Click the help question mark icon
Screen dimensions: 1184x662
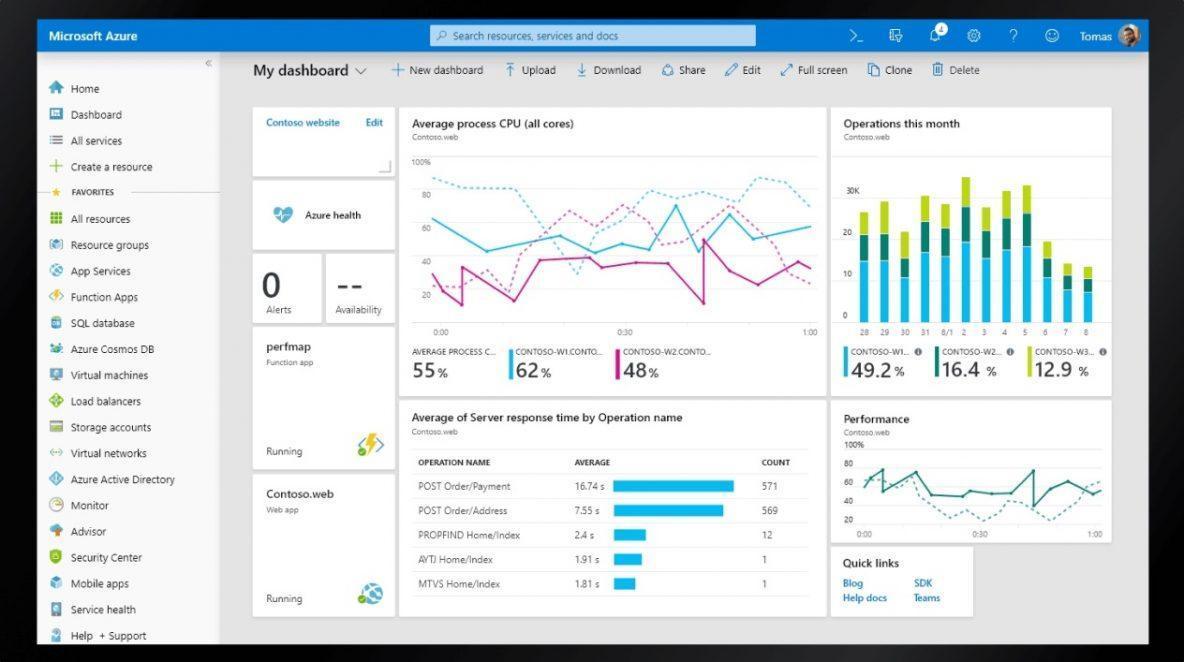click(1013, 36)
